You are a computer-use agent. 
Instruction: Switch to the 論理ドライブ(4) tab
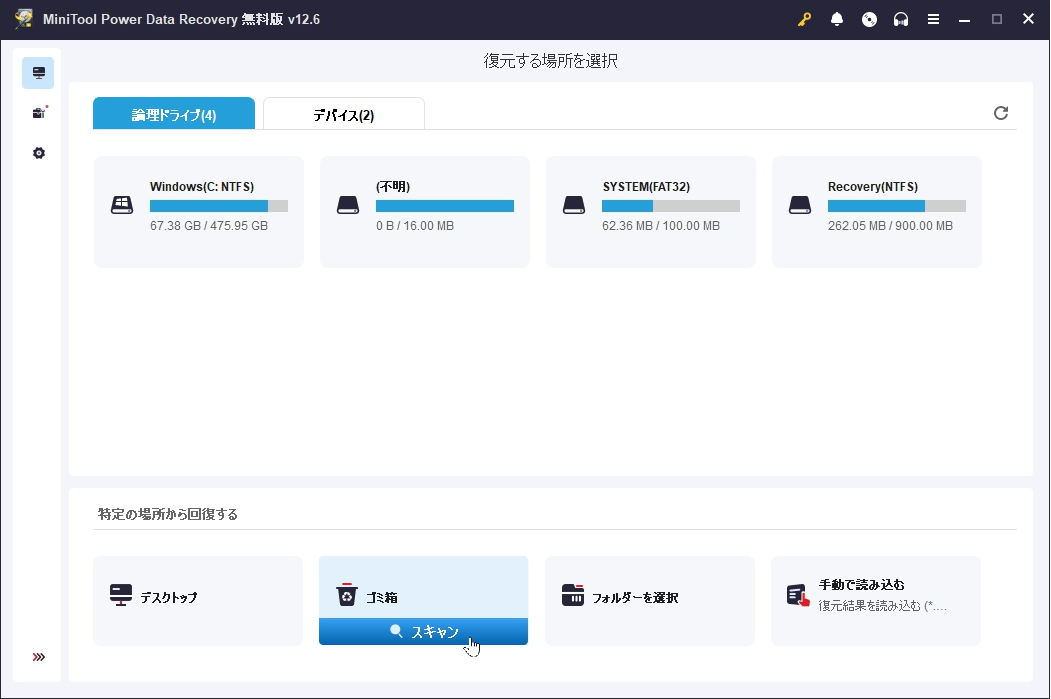(x=174, y=113)
